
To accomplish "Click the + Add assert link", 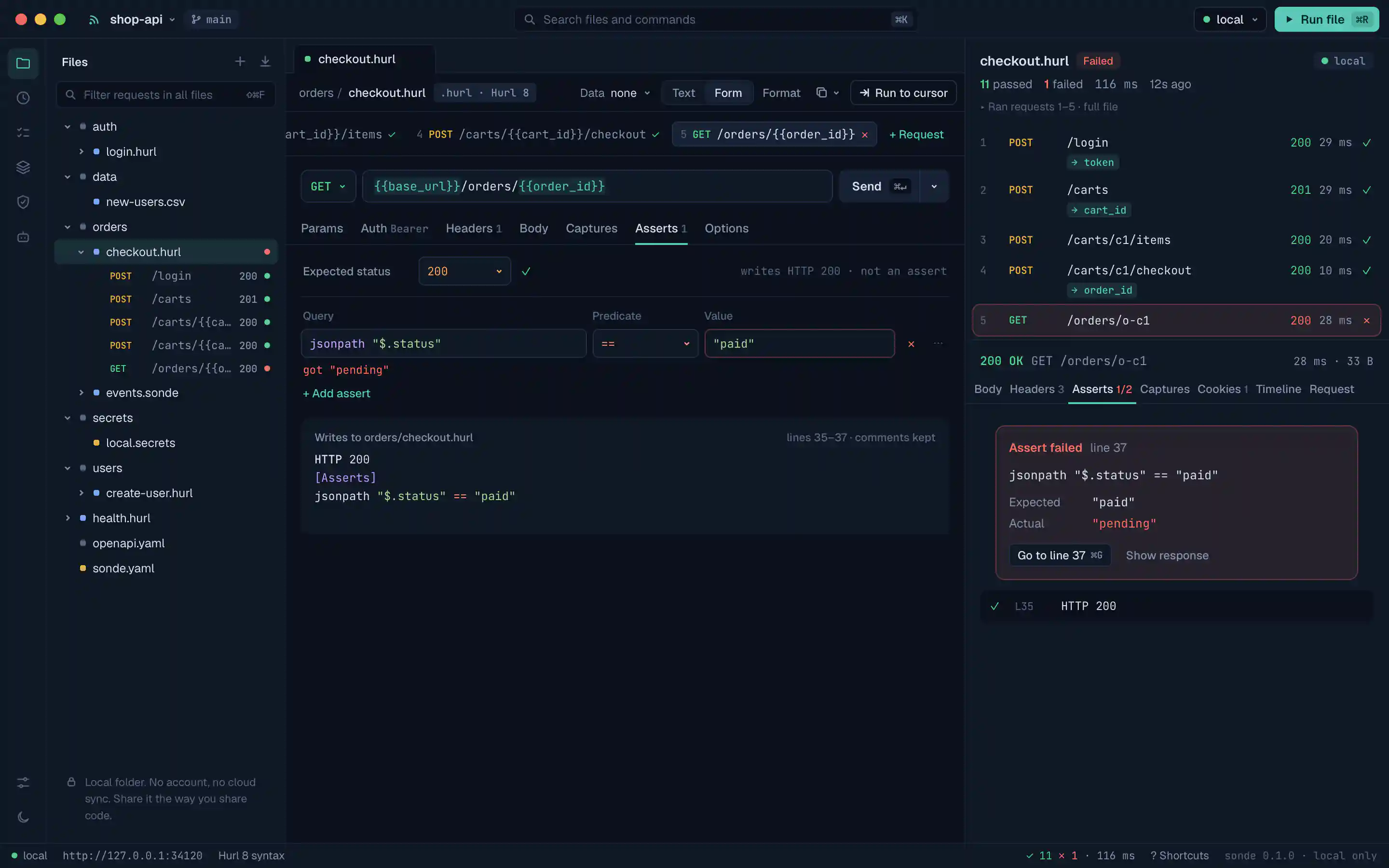I will tap(336, 394).
